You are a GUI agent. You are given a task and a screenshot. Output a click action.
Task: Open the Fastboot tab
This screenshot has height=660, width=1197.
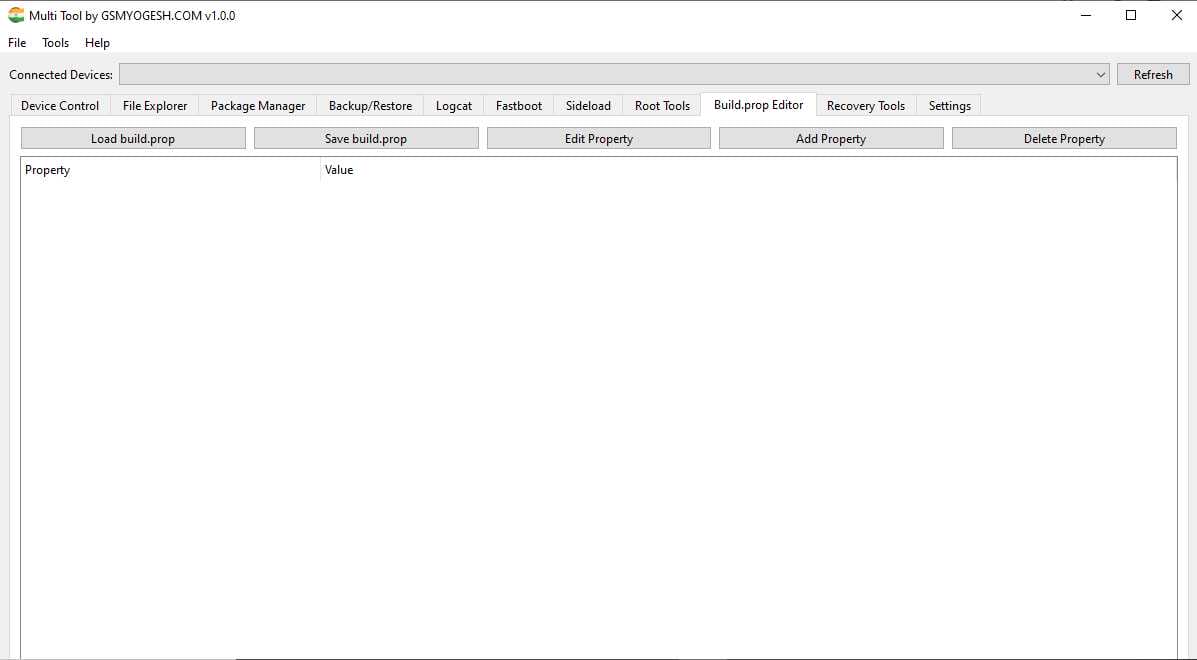click(x=519, y=106)
